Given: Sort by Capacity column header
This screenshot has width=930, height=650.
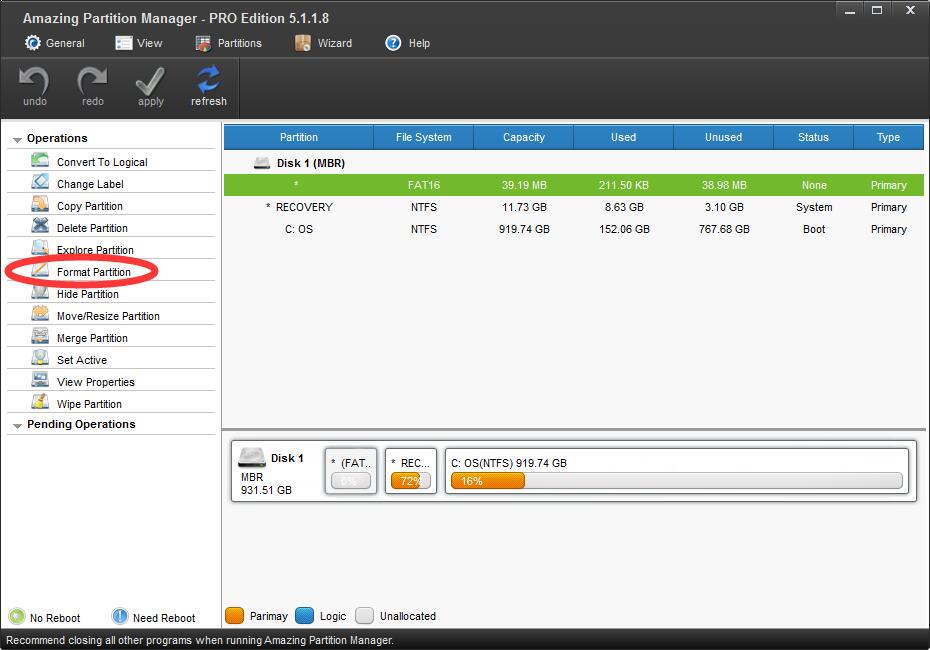Looking at the screenshot, I should click(524, 137).
